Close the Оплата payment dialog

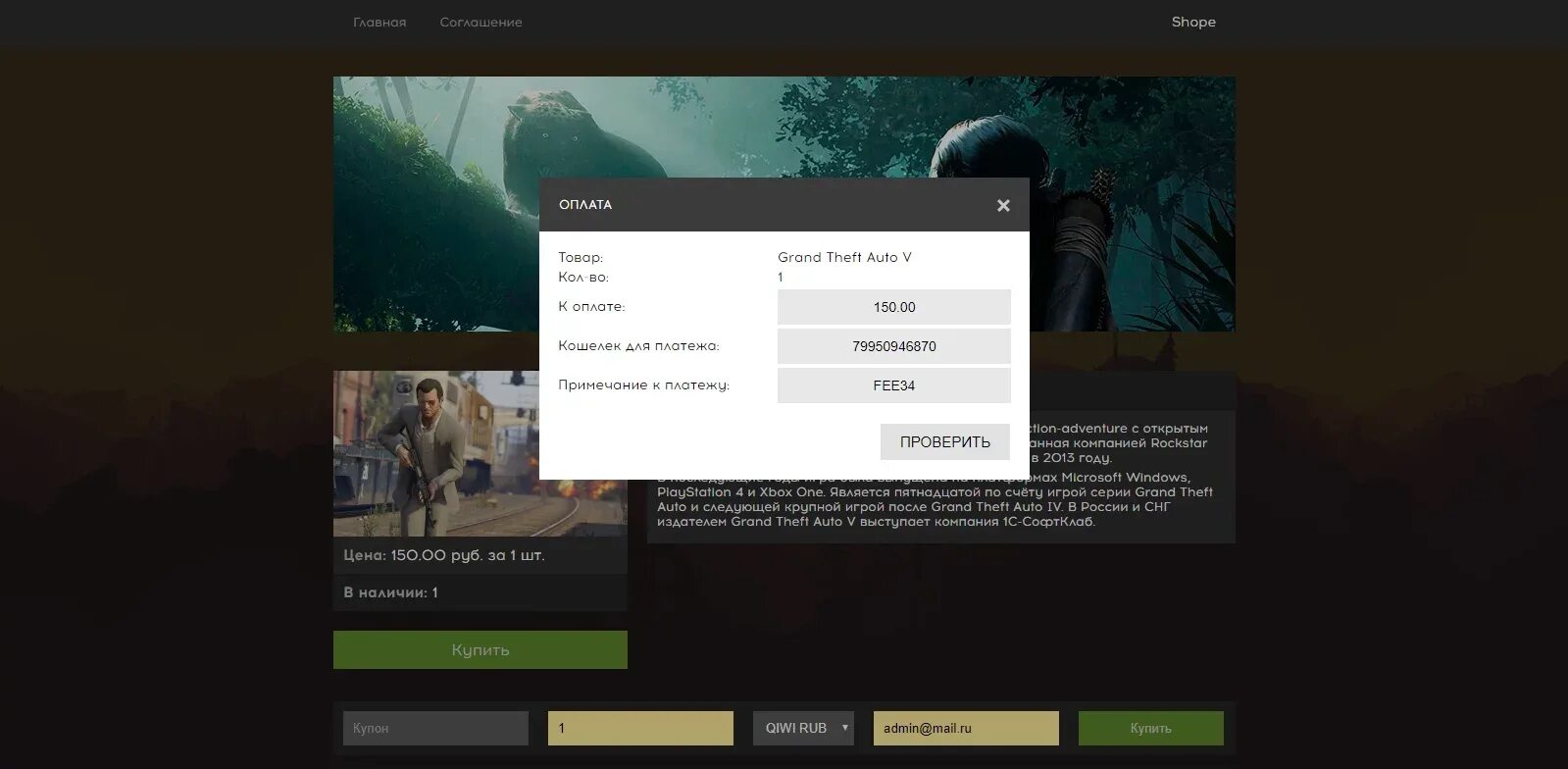pos(1003,205)
